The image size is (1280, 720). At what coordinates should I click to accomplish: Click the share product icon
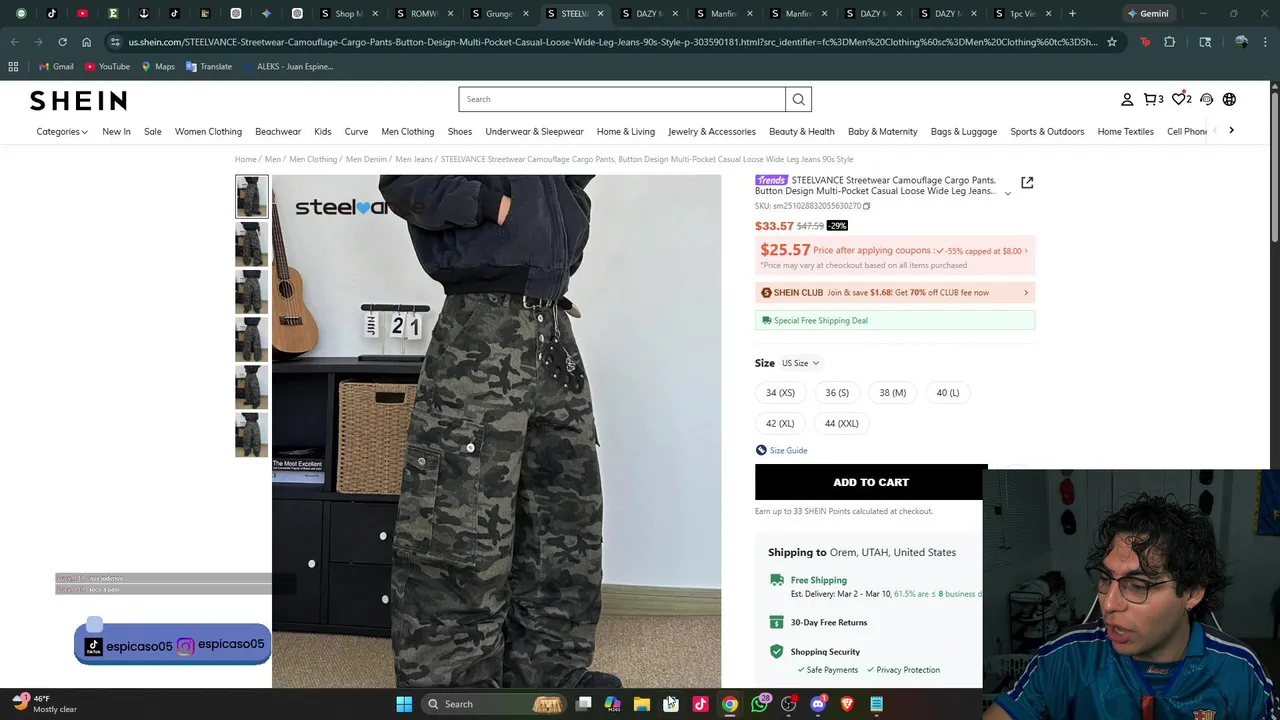pos(1027,183)
